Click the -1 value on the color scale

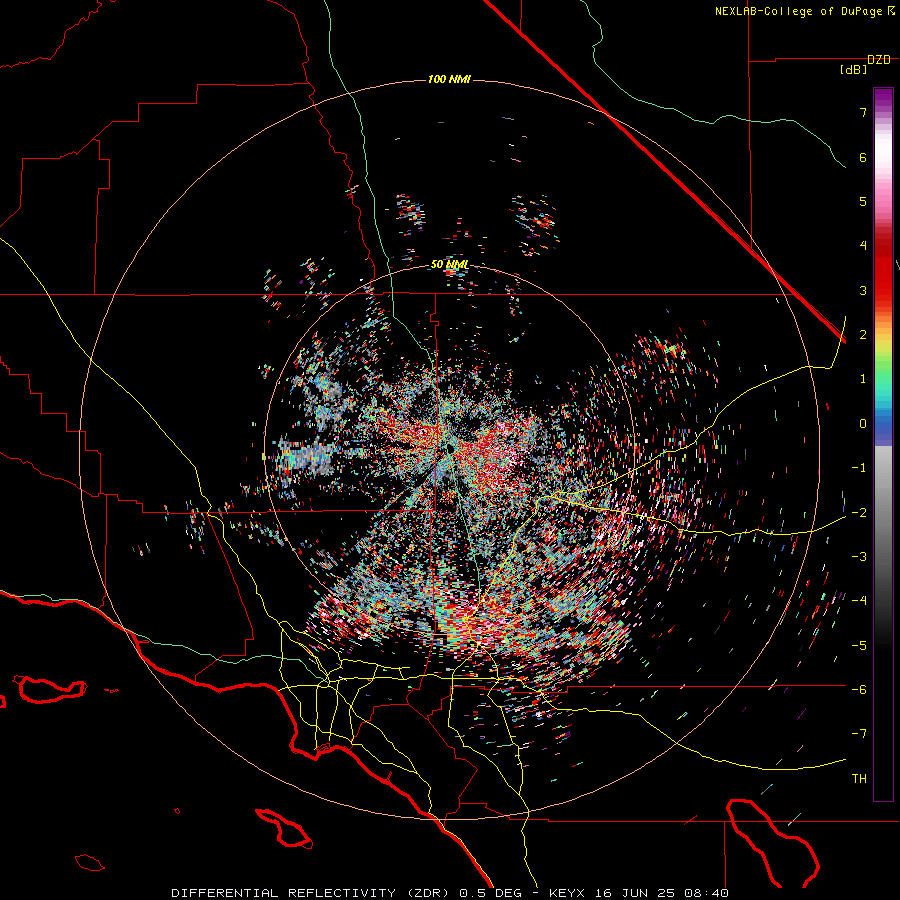(859, 468)
